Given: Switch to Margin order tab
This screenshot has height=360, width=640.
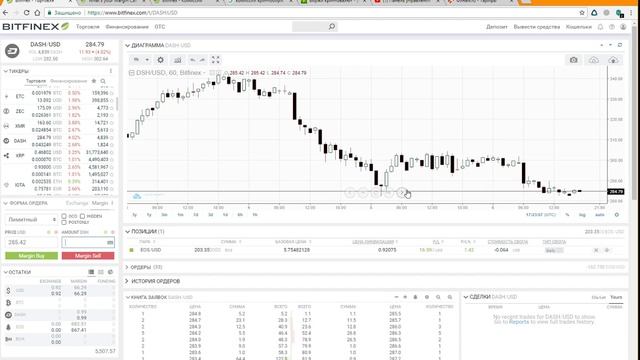Looking at the screenshot, I should pos(100,203).
